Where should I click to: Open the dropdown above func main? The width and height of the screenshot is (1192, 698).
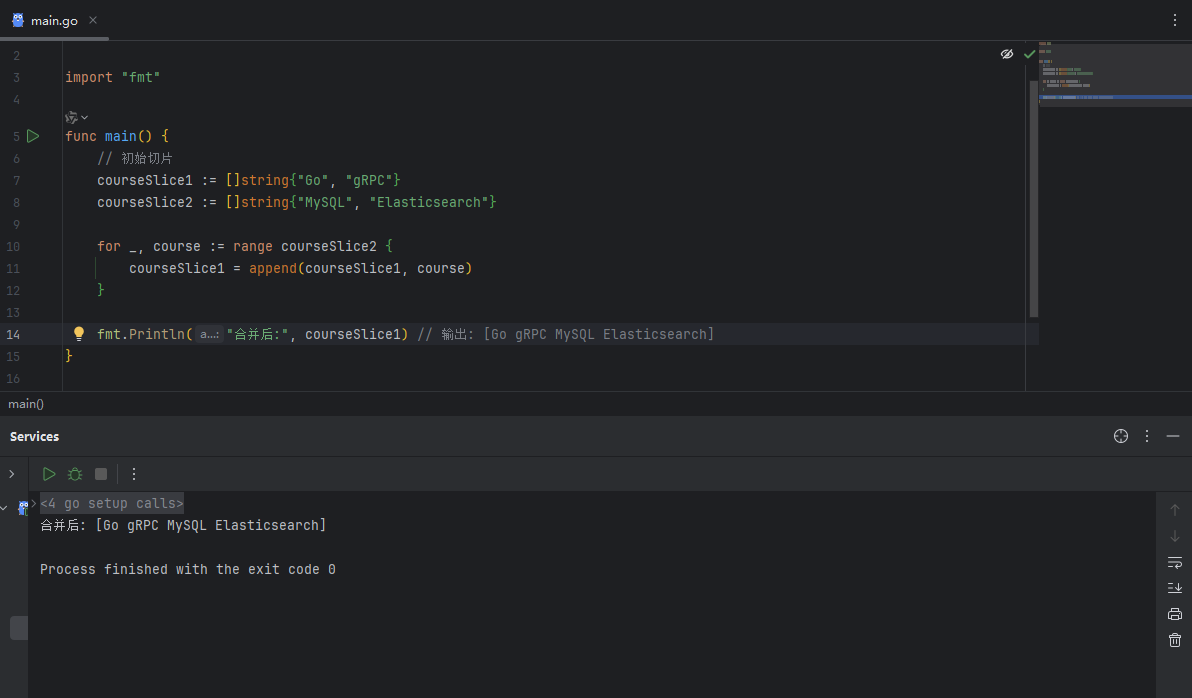pyautogui.click(x=77, y=117)
